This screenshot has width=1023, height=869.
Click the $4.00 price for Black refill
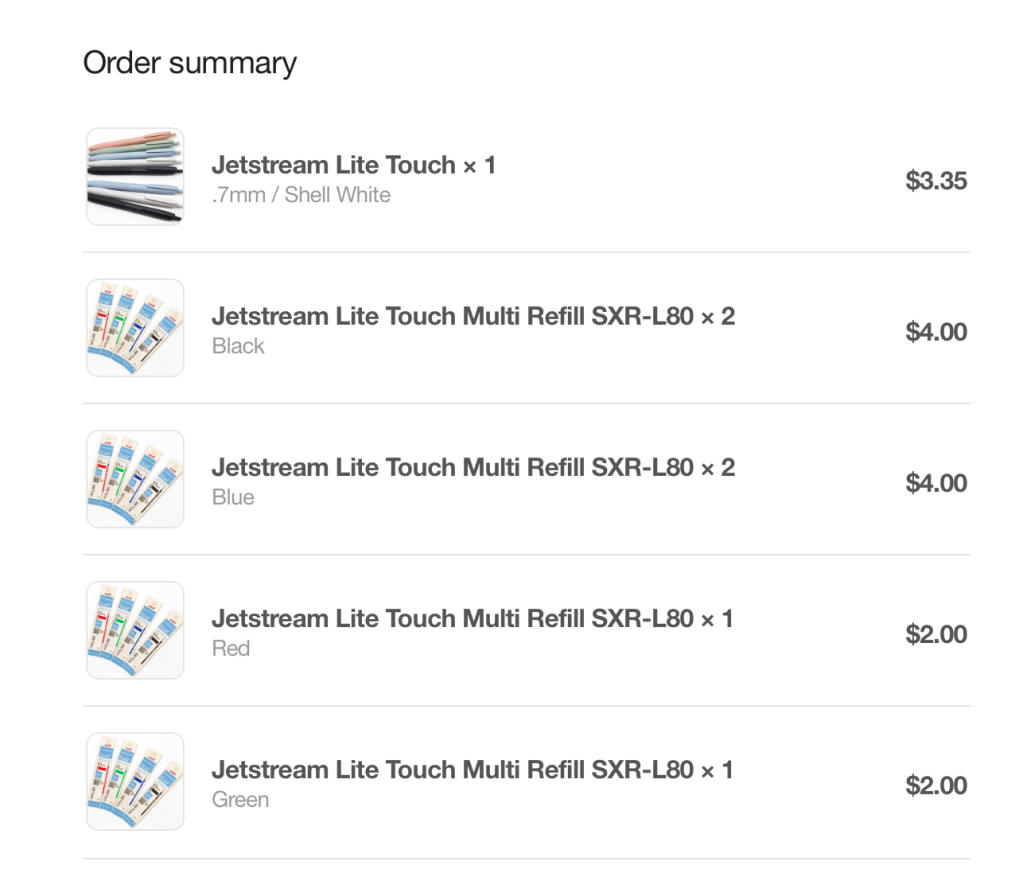click(936, 332)
